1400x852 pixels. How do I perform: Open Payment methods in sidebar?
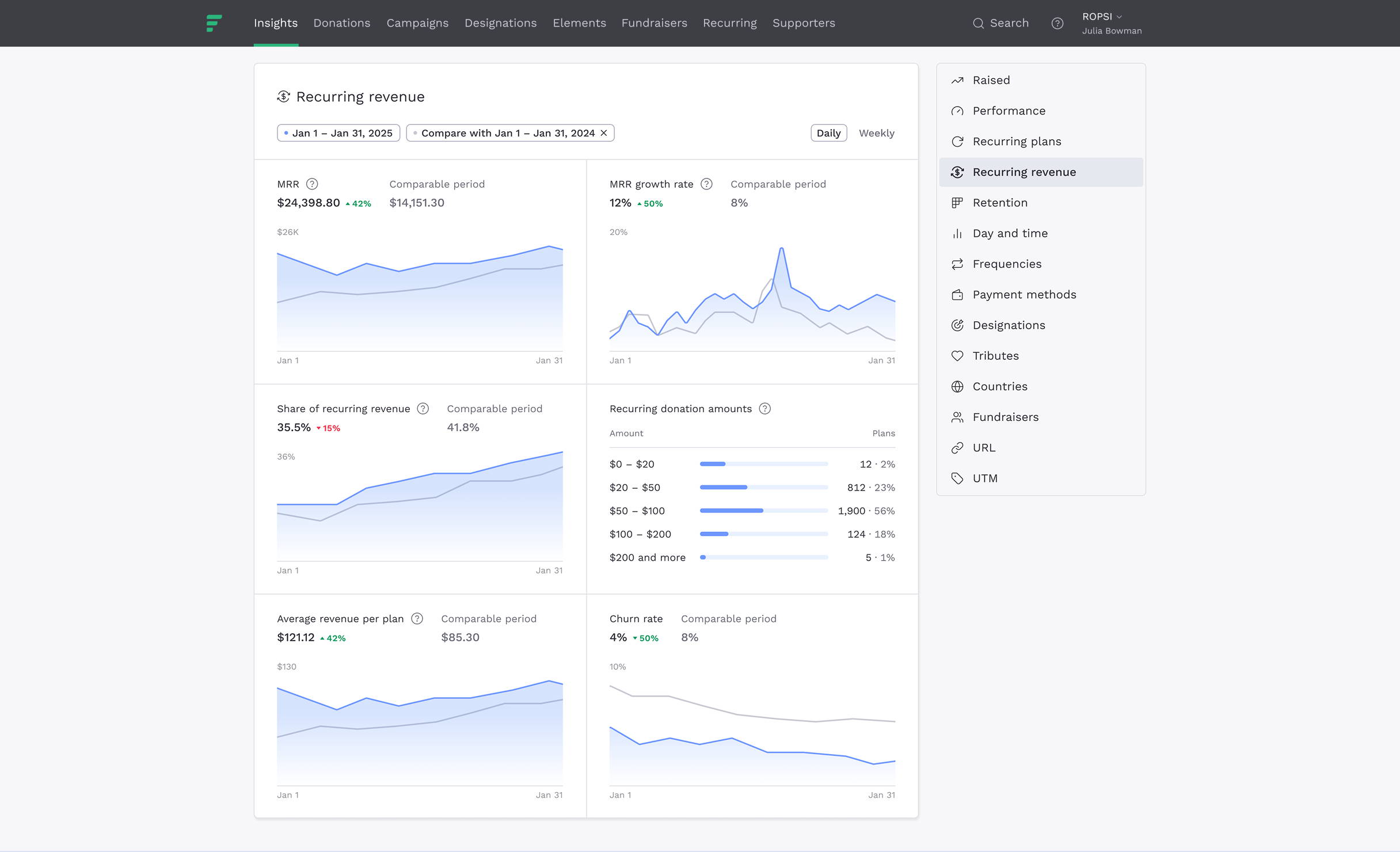1024,295
